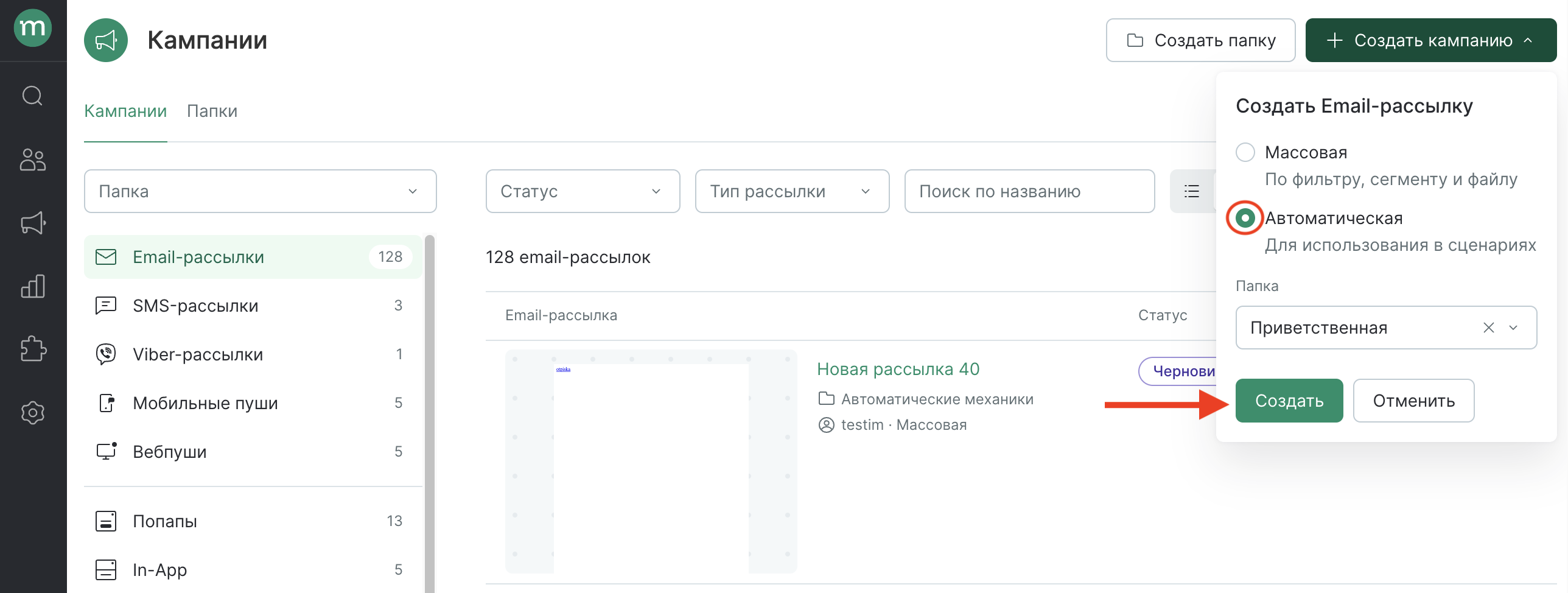Select Email-рассылки in the channel list
Image resolution: width=1568 pixels, height=593 pixels.
(x=253, y=257)
